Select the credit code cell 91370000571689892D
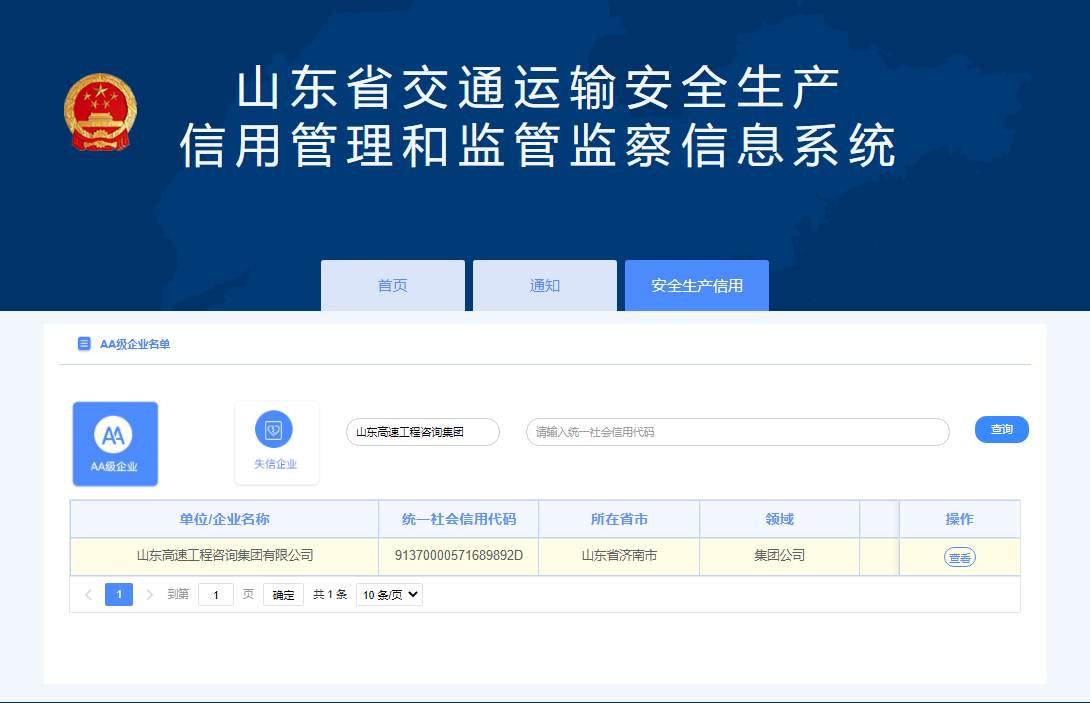Image resolution: width=1090 pixels, height=703 pixels. tap(459, 556)
